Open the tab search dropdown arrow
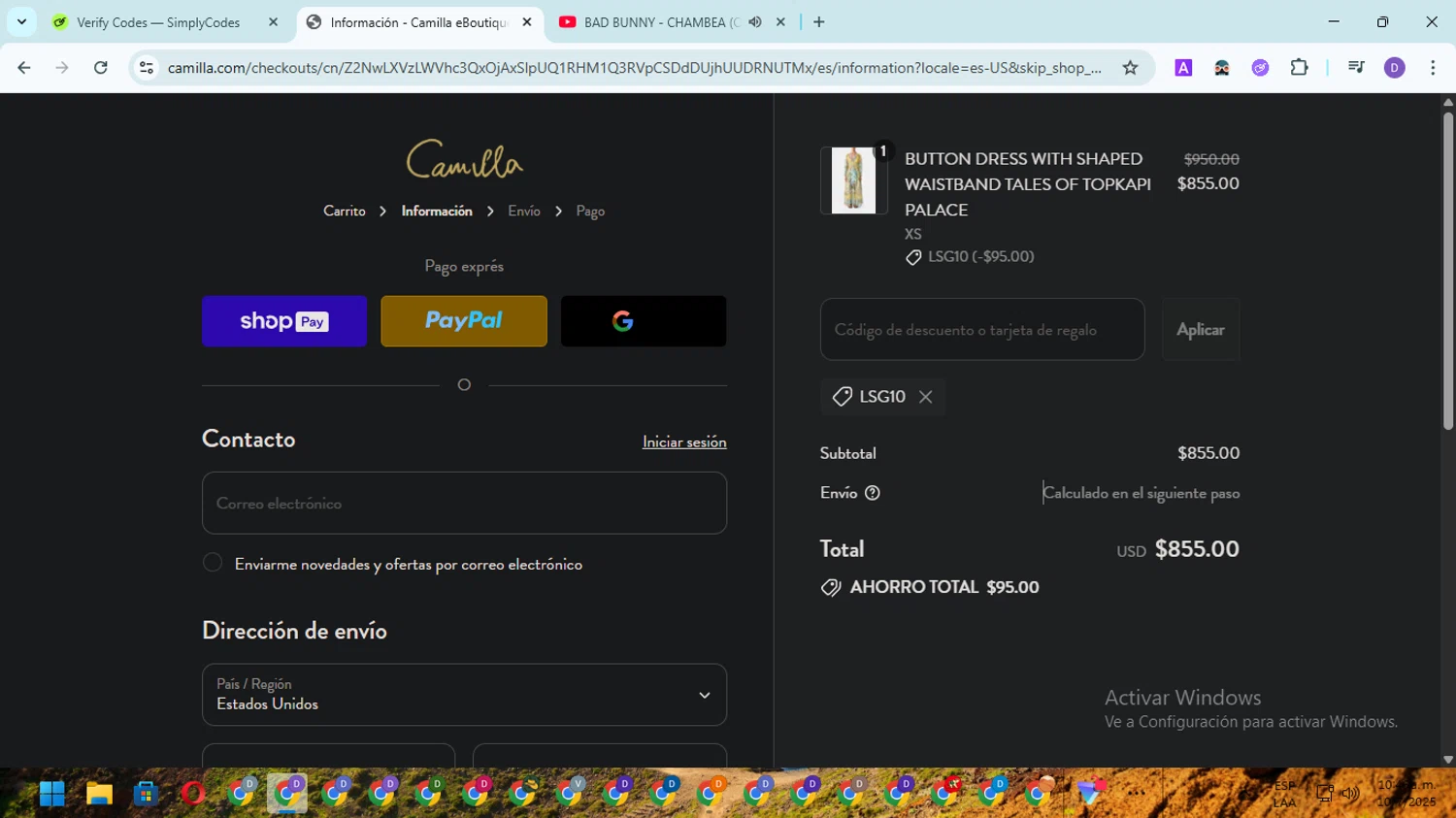1456x818 pixels. point(21,22)
